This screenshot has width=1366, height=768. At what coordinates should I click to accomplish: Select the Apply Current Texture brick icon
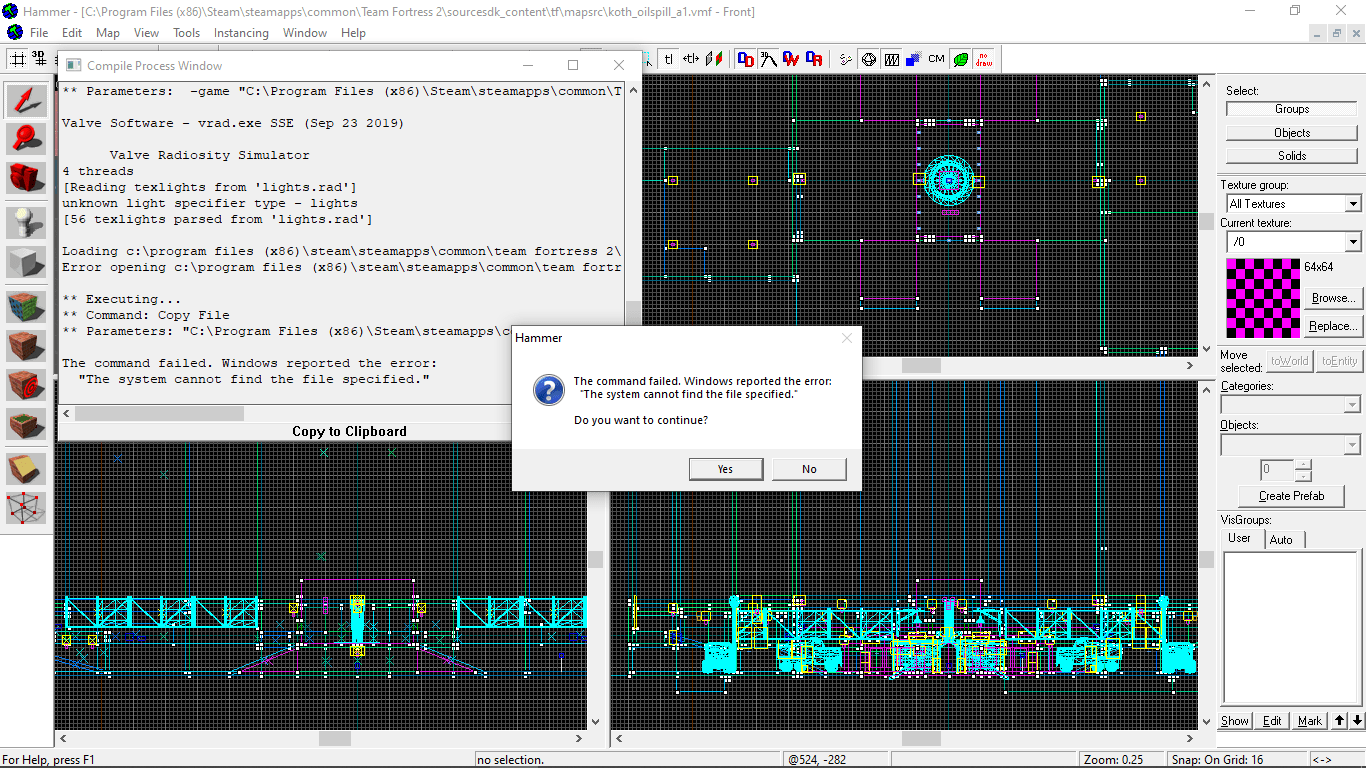pos(27,346)
